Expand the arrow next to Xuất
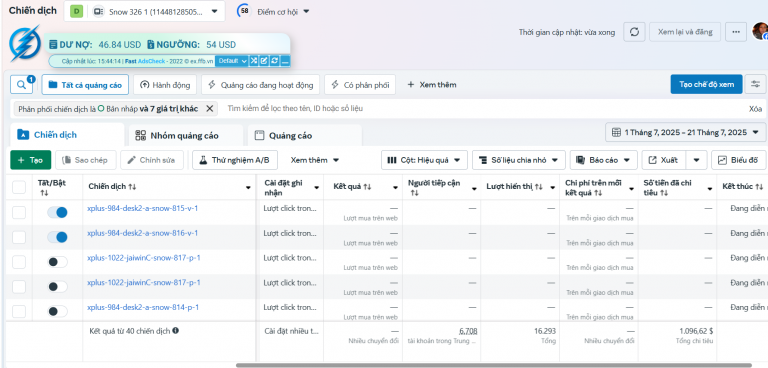This screenshot has height=368, width=768. coord(696,160)
